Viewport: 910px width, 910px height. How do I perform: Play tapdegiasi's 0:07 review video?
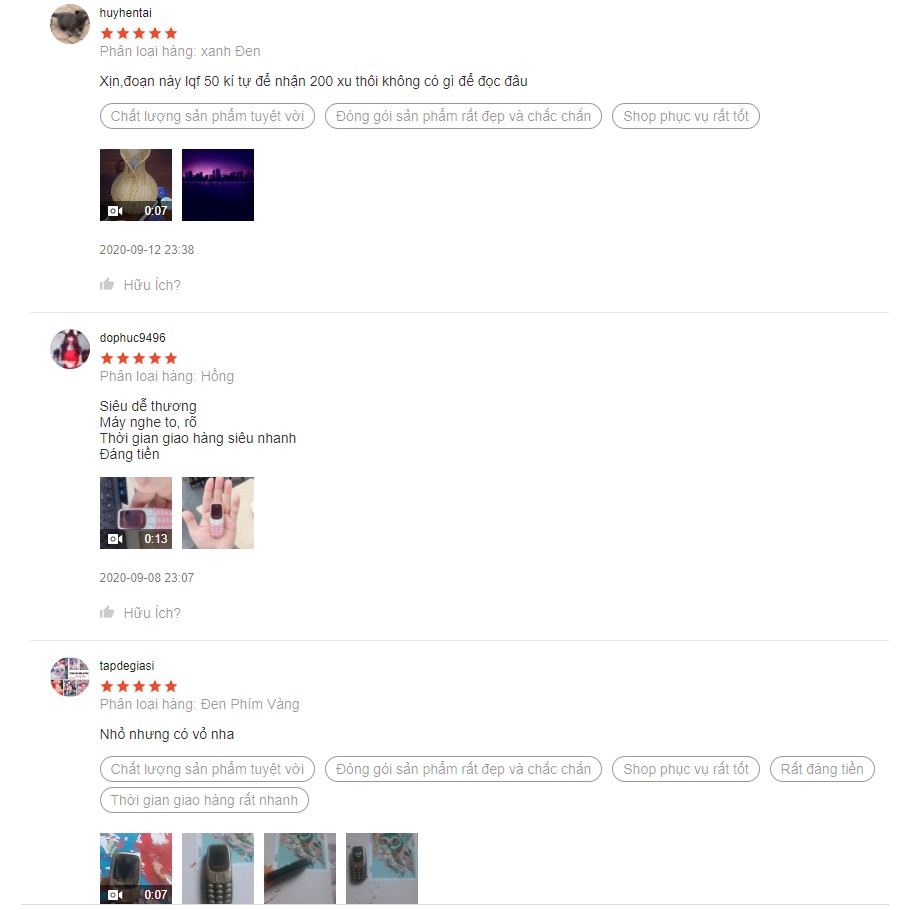(x=136, y=869)
